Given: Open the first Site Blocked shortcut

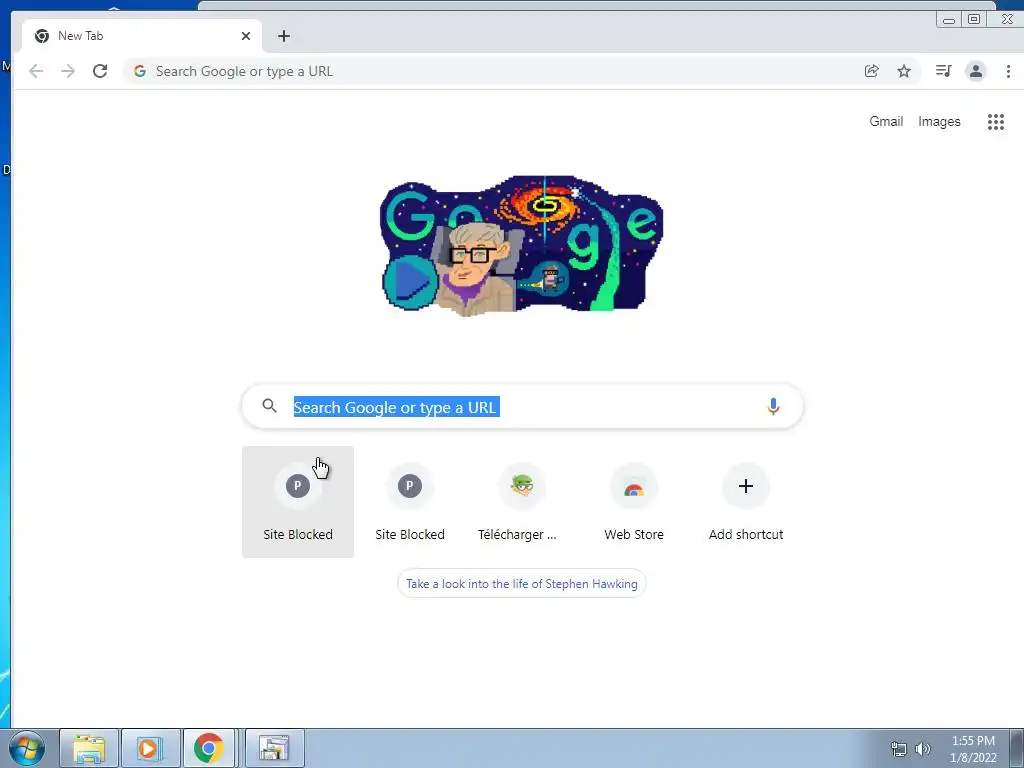Looking at the screenshot, I should click(298, 502).
